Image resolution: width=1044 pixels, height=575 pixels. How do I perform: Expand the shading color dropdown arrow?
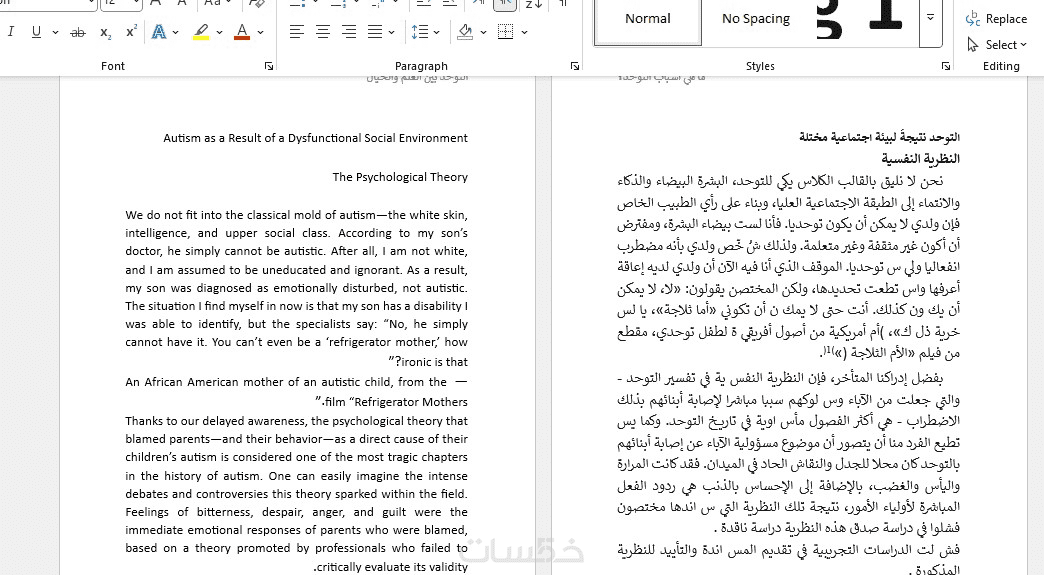point(483,32)
